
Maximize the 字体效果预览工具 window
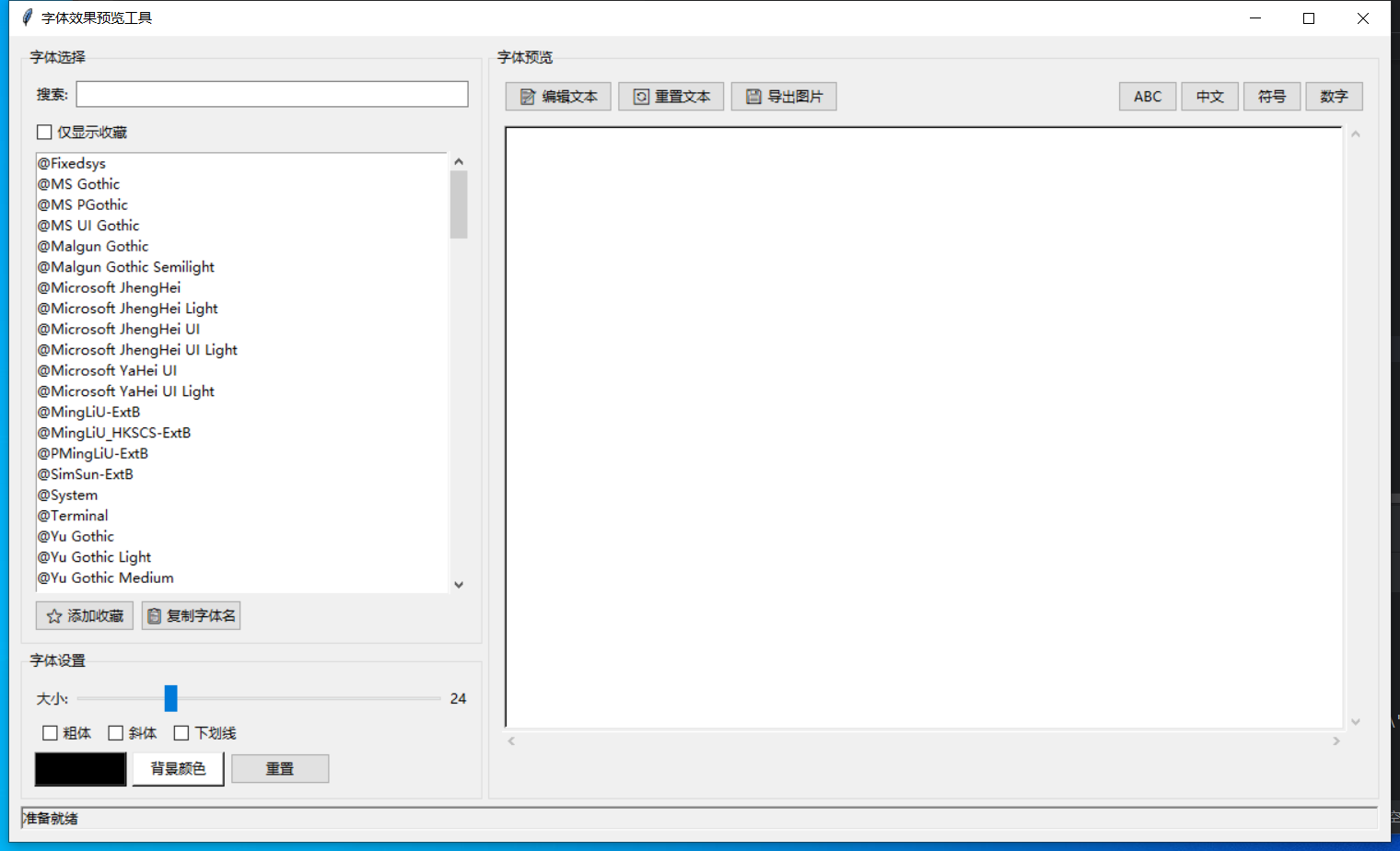pos(1309,17)
